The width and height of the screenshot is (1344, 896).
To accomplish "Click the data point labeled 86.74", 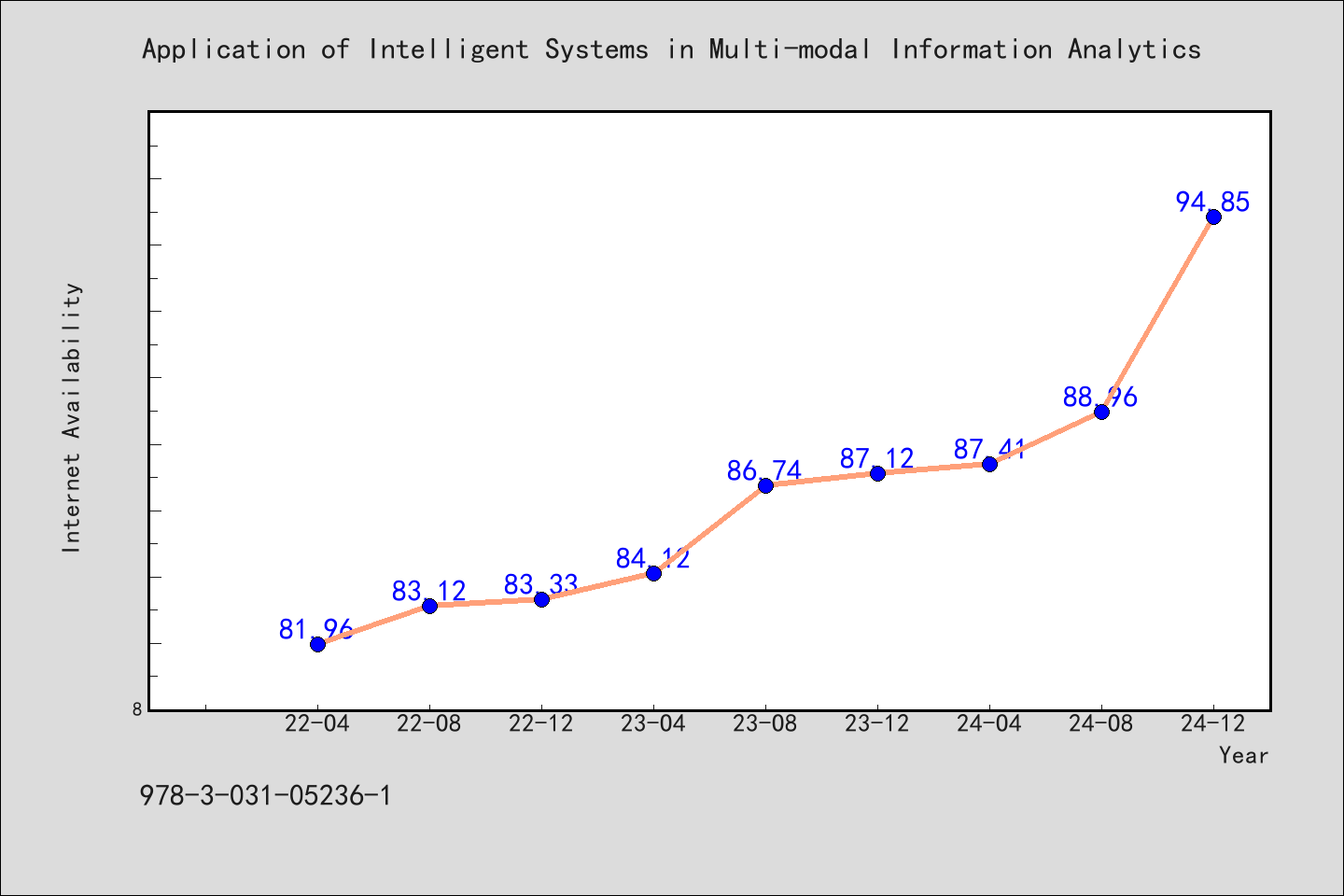I will (x=765, y=485).
